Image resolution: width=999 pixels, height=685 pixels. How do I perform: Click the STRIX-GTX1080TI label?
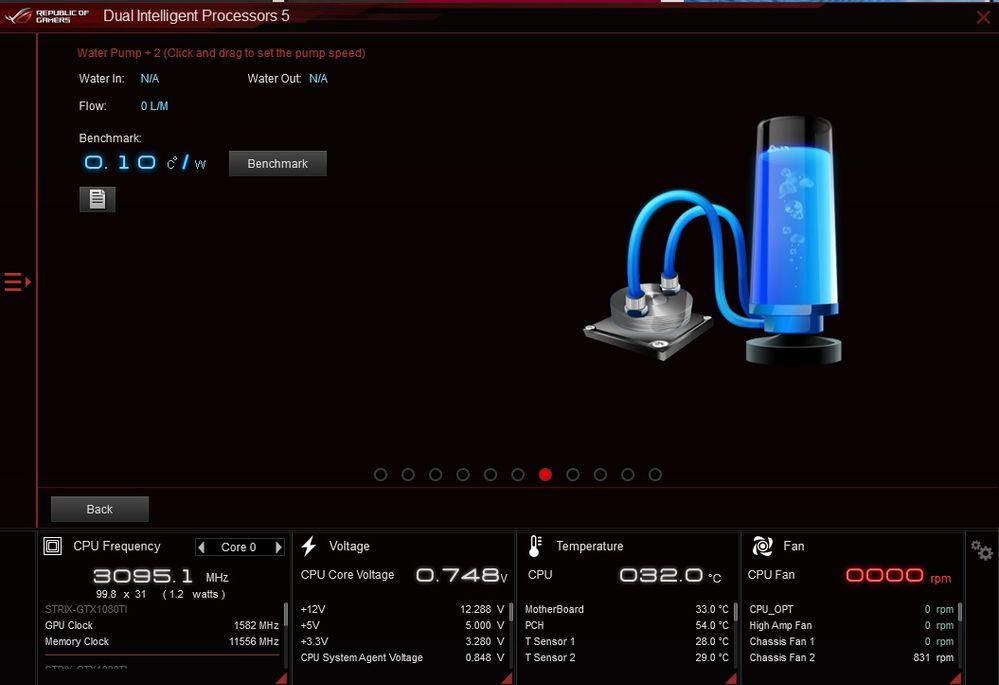tap(86, 610)
